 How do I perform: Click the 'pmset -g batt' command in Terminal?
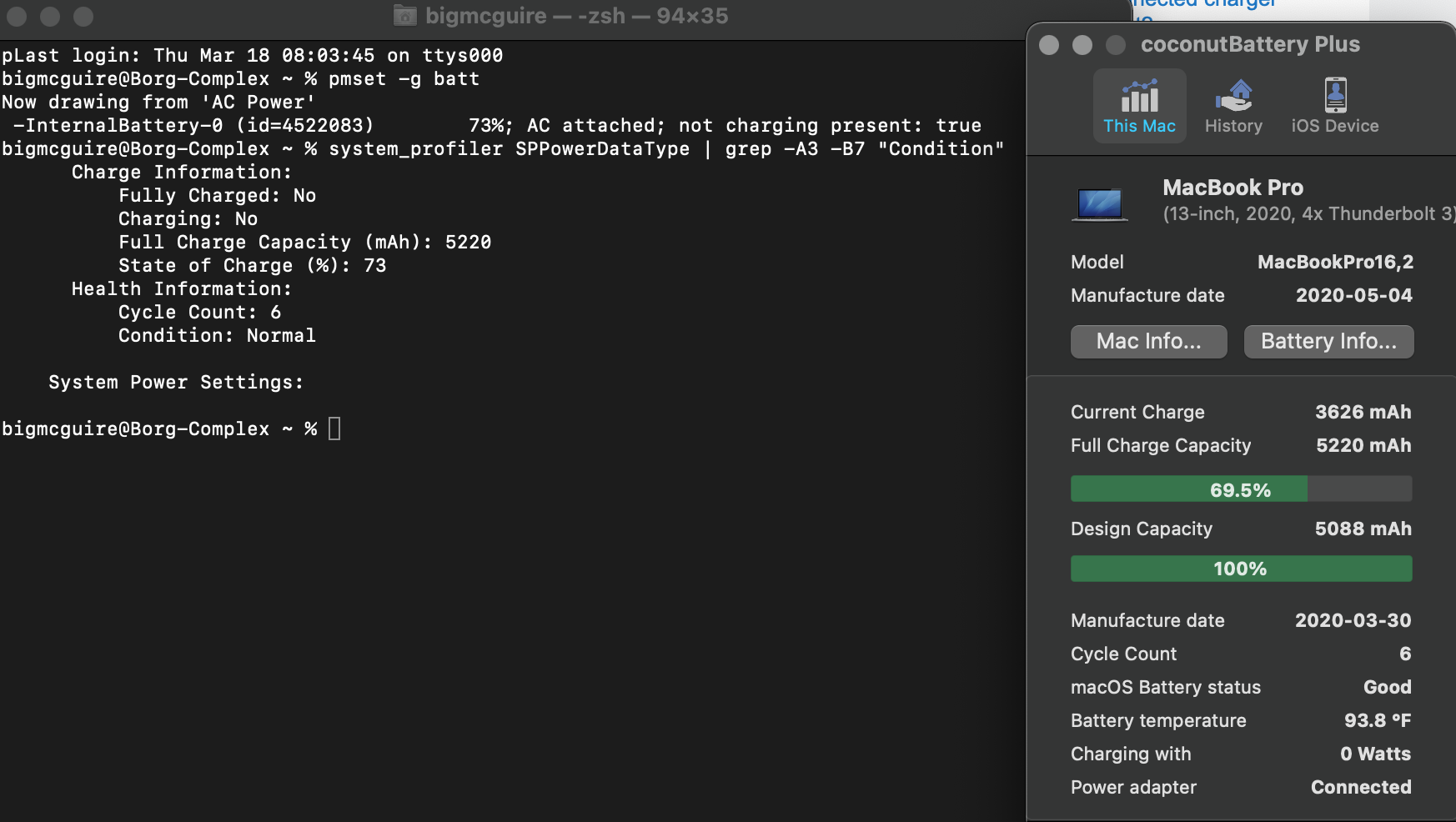pyautogui.click(x=404, y=79)
